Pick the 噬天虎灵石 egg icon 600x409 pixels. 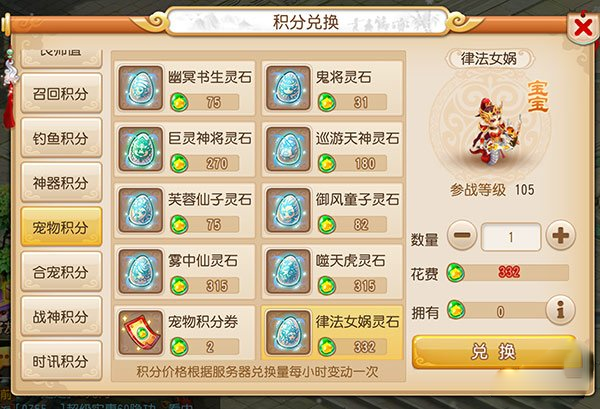288,272
